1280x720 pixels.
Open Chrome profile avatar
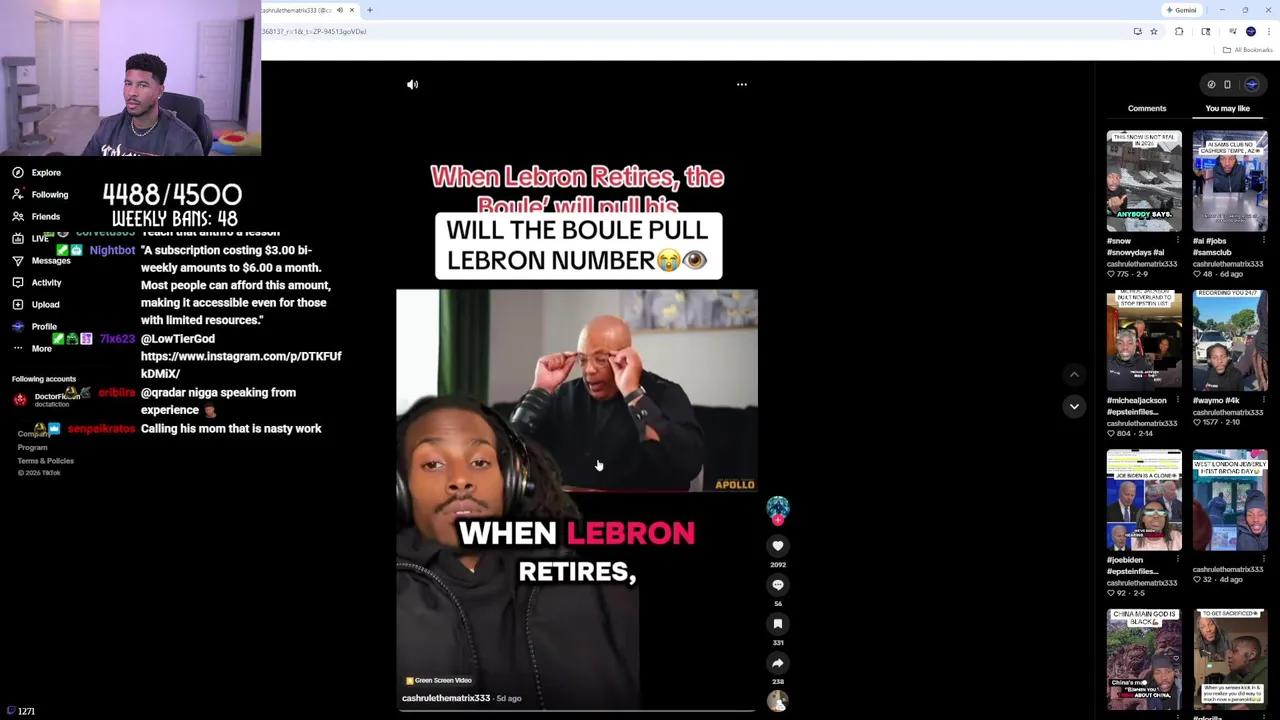pyautogui.click(x=1251, y=31)
